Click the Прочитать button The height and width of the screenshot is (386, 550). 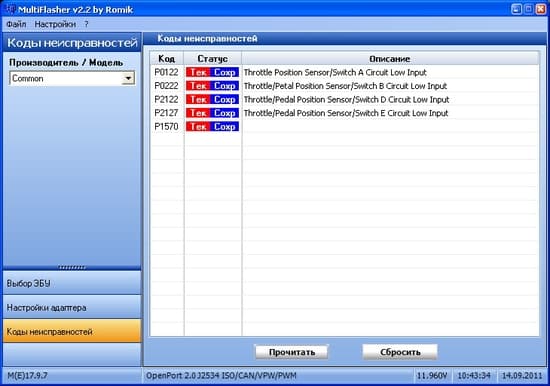click(291, 352)
